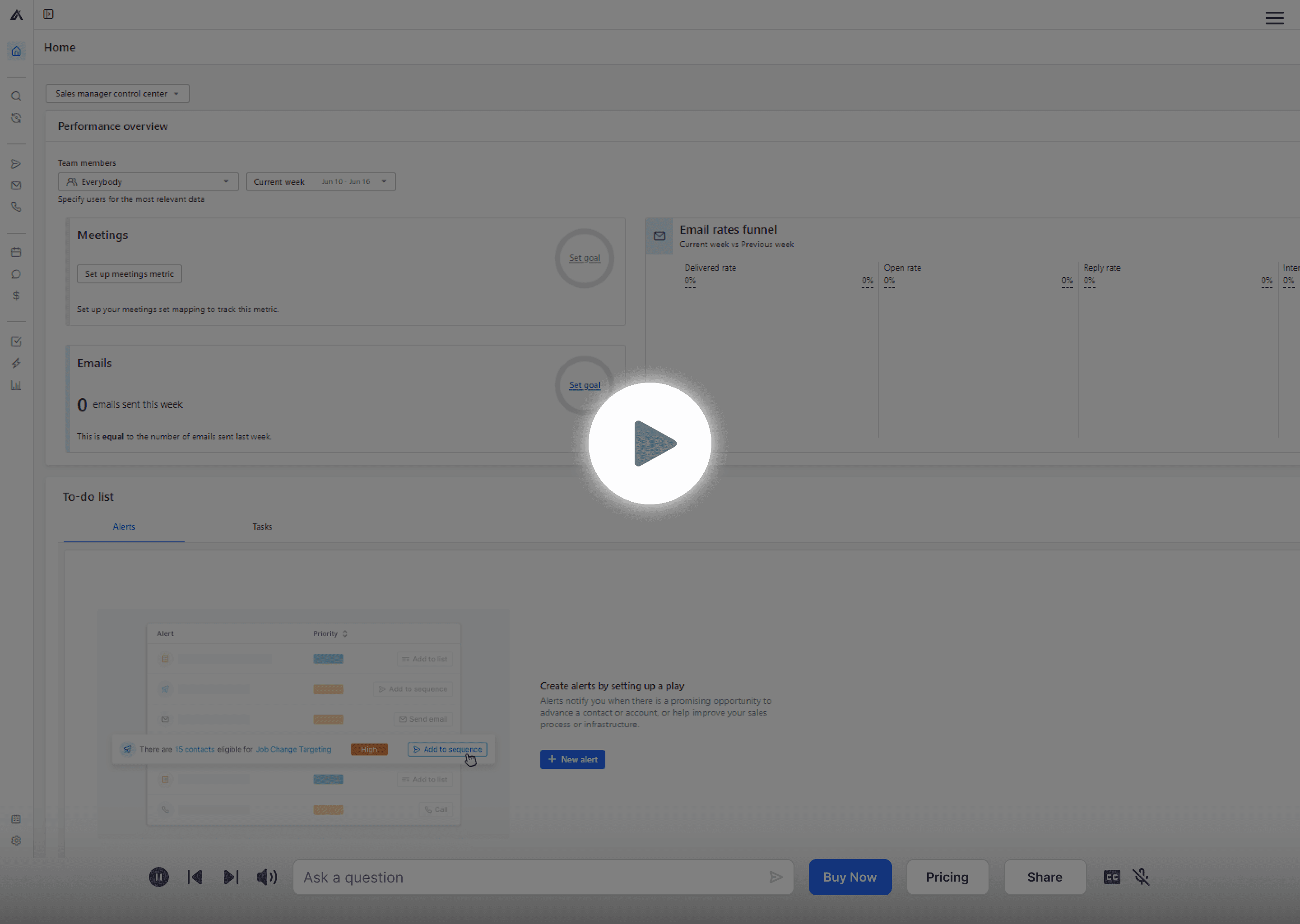The height and width of the screenshot is (924, 1300).
Task: Click the To-do list heading
Action: point(88,497)
